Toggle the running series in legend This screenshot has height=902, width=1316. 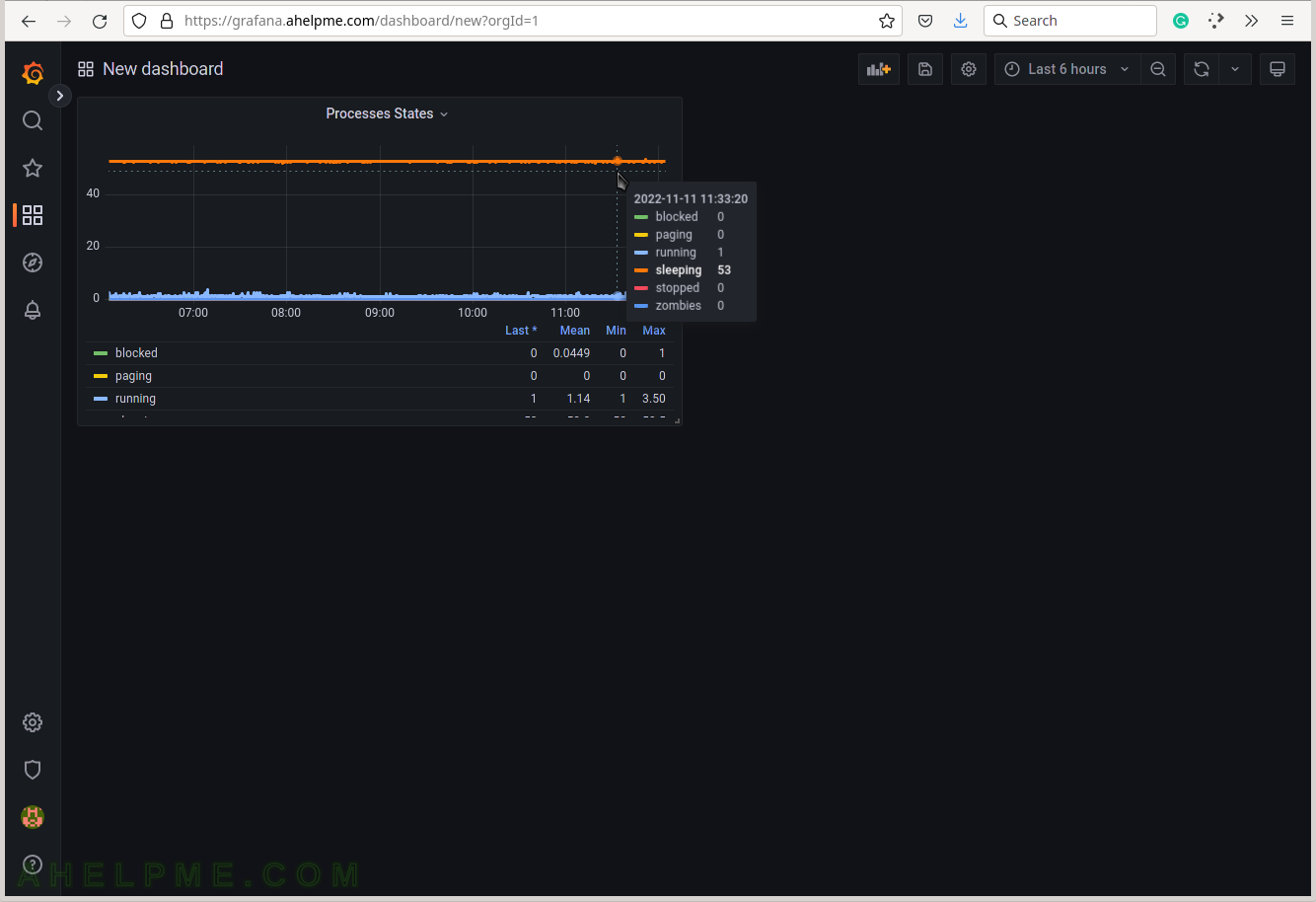[135, 399]
